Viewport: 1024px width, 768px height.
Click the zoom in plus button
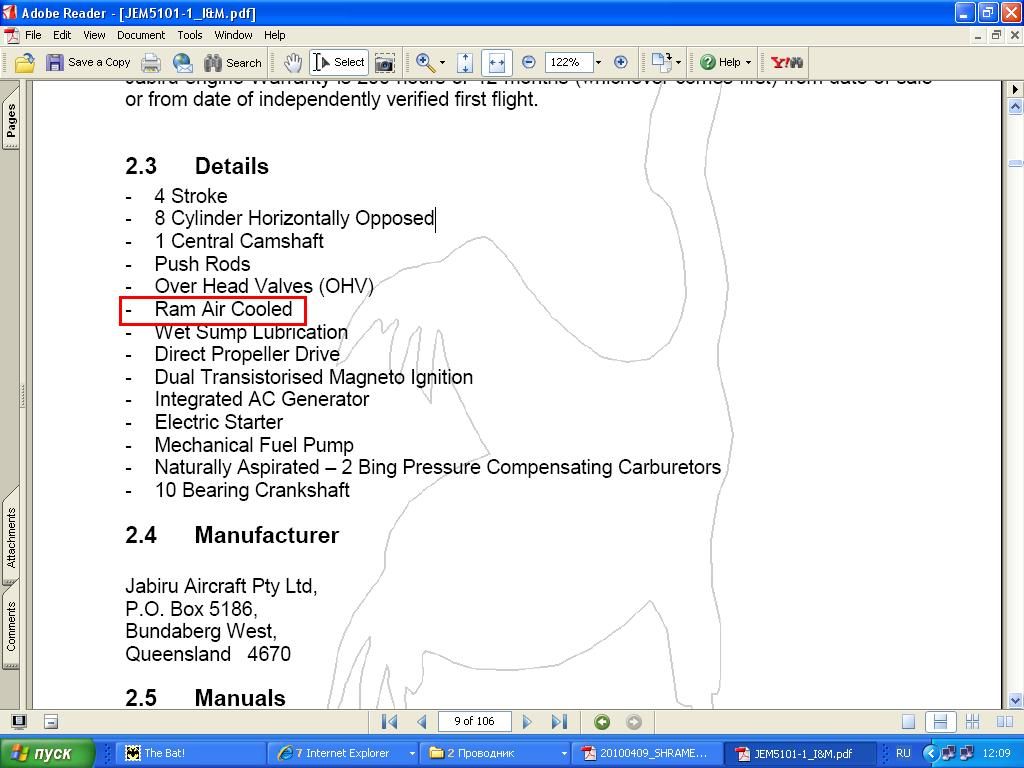(x=621, y=63)
